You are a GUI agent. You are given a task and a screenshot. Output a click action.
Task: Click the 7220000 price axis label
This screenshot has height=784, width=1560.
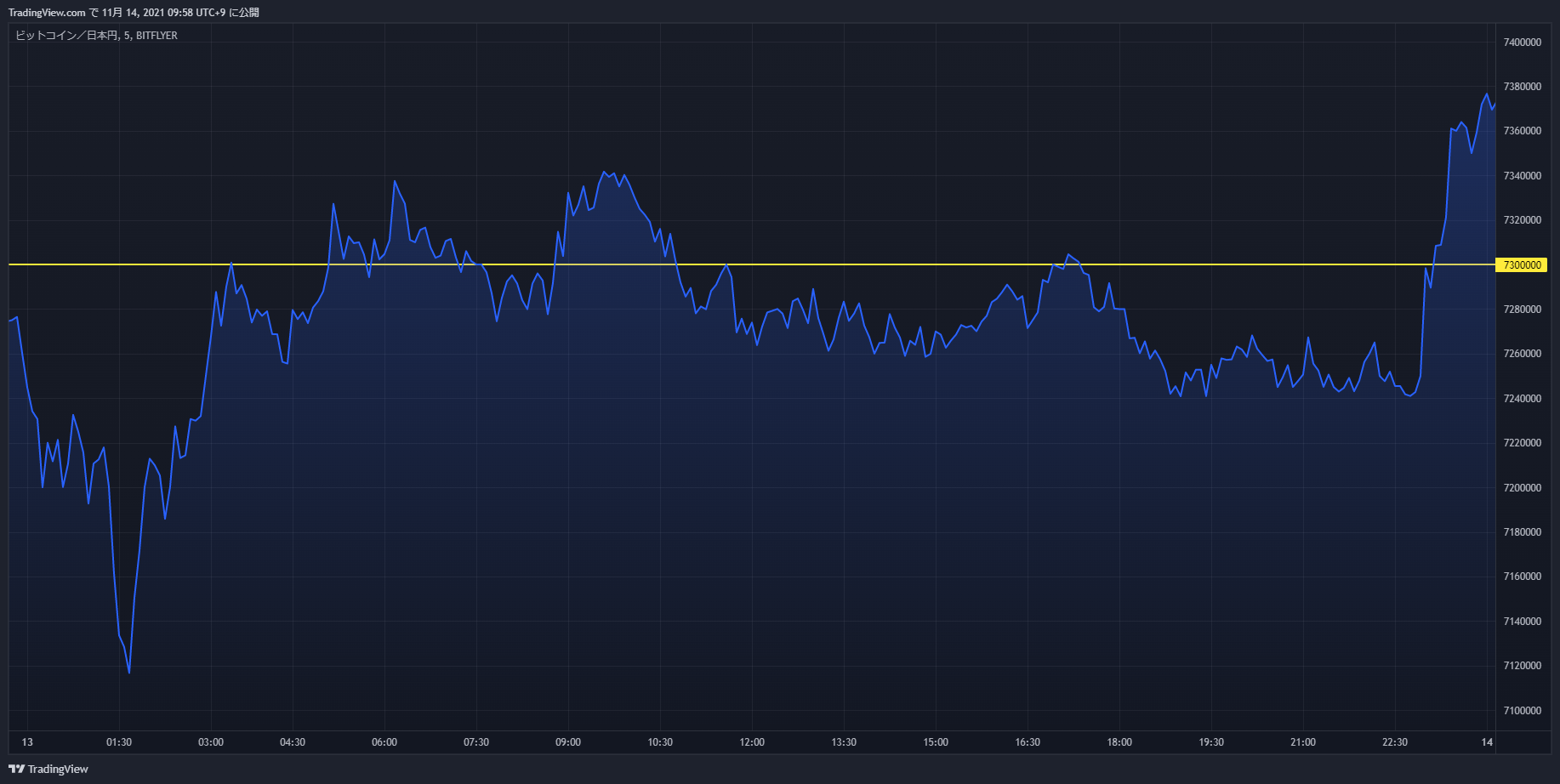pyautogui.click(x=1522, y=443)
